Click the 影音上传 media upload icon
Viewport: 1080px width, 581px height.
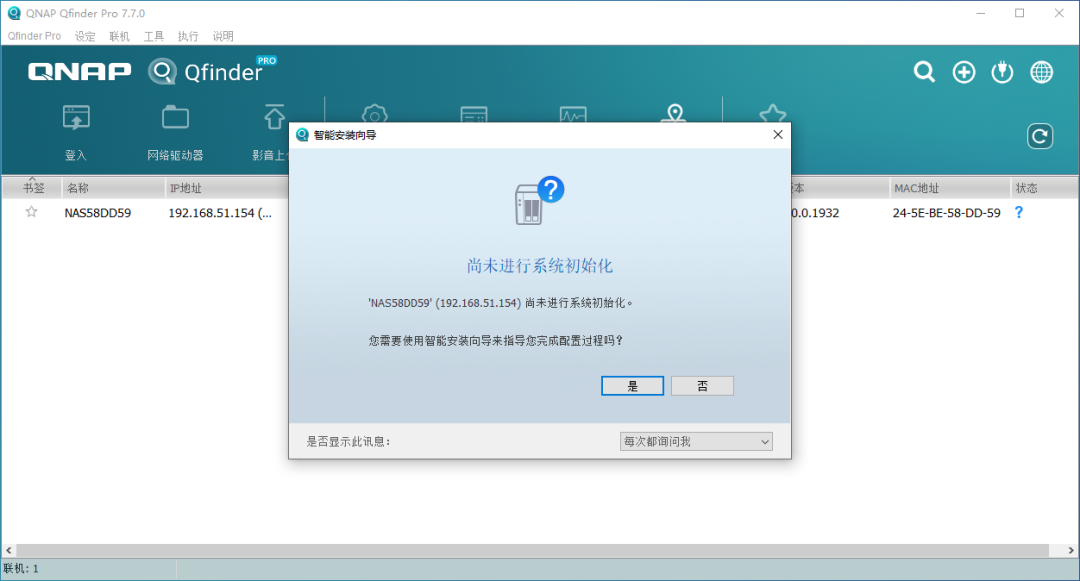pyautogui.click(x=274, y=120)
